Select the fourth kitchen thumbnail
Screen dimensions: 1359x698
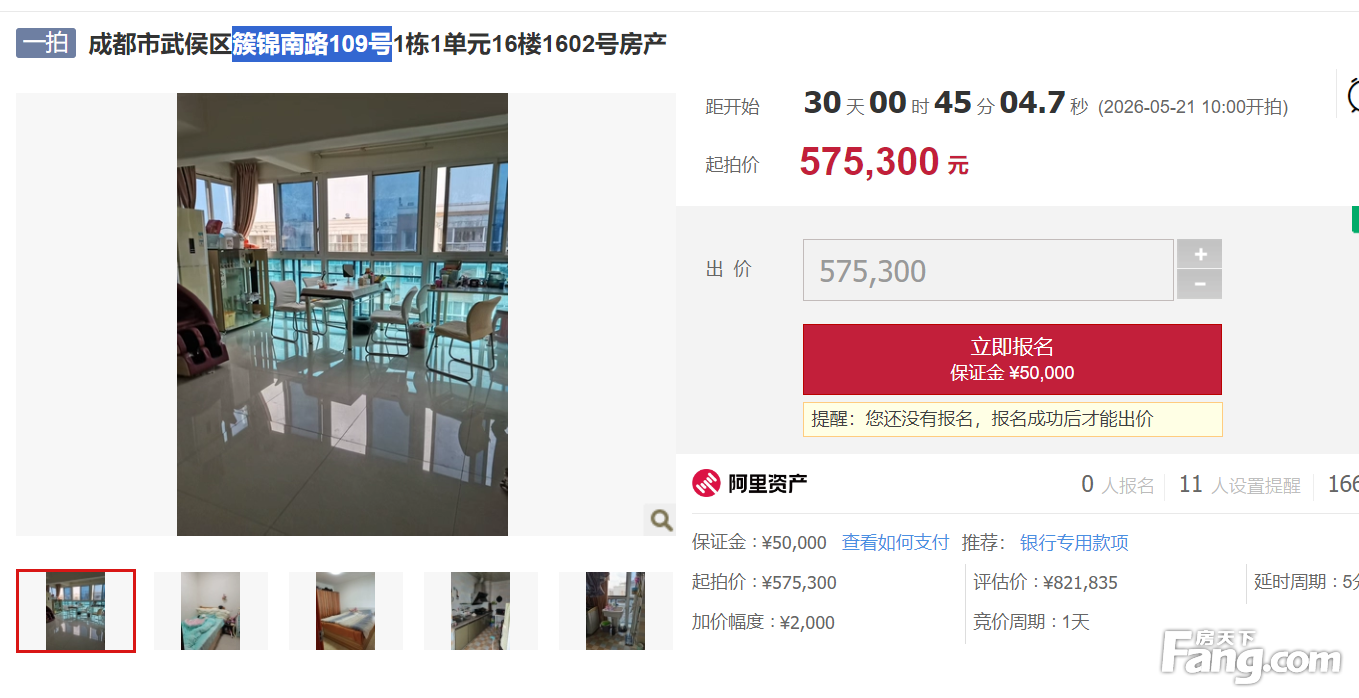coord(480,611)
